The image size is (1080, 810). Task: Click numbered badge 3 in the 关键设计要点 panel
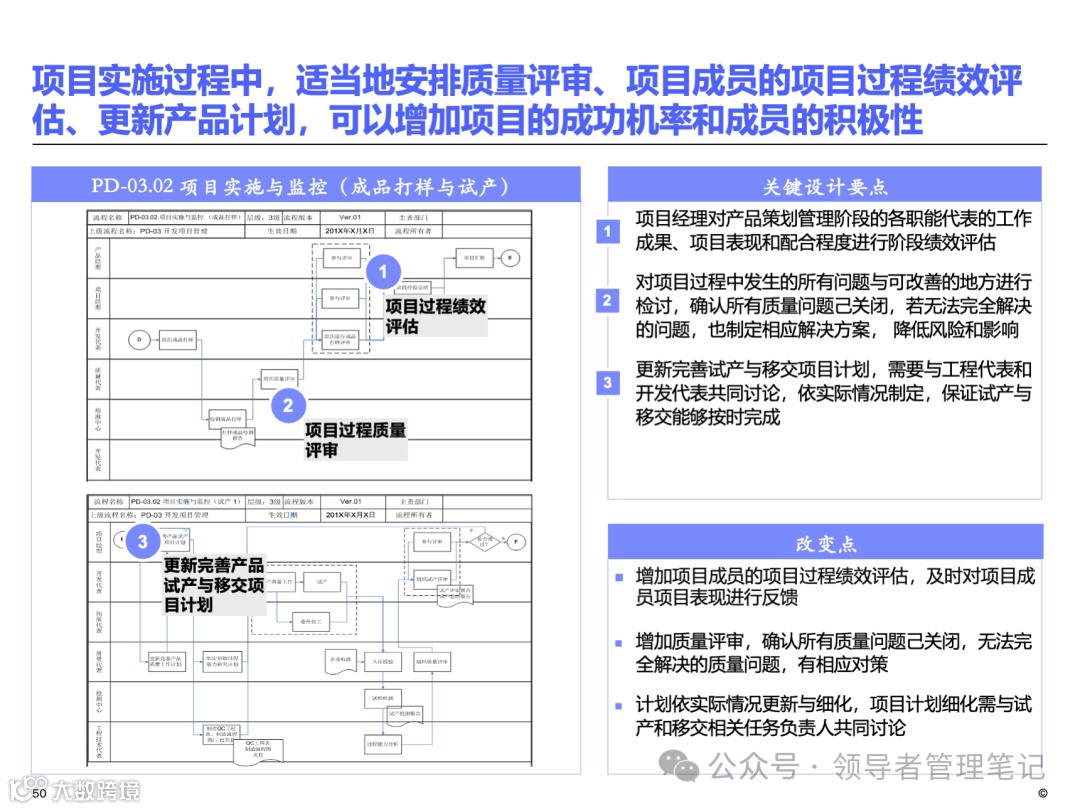click(606, 381)
